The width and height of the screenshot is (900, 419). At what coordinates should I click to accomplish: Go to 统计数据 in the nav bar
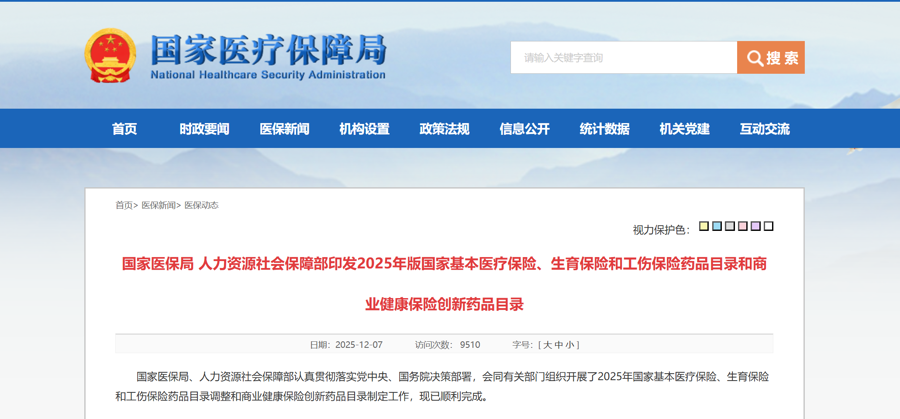click(604, 129)
